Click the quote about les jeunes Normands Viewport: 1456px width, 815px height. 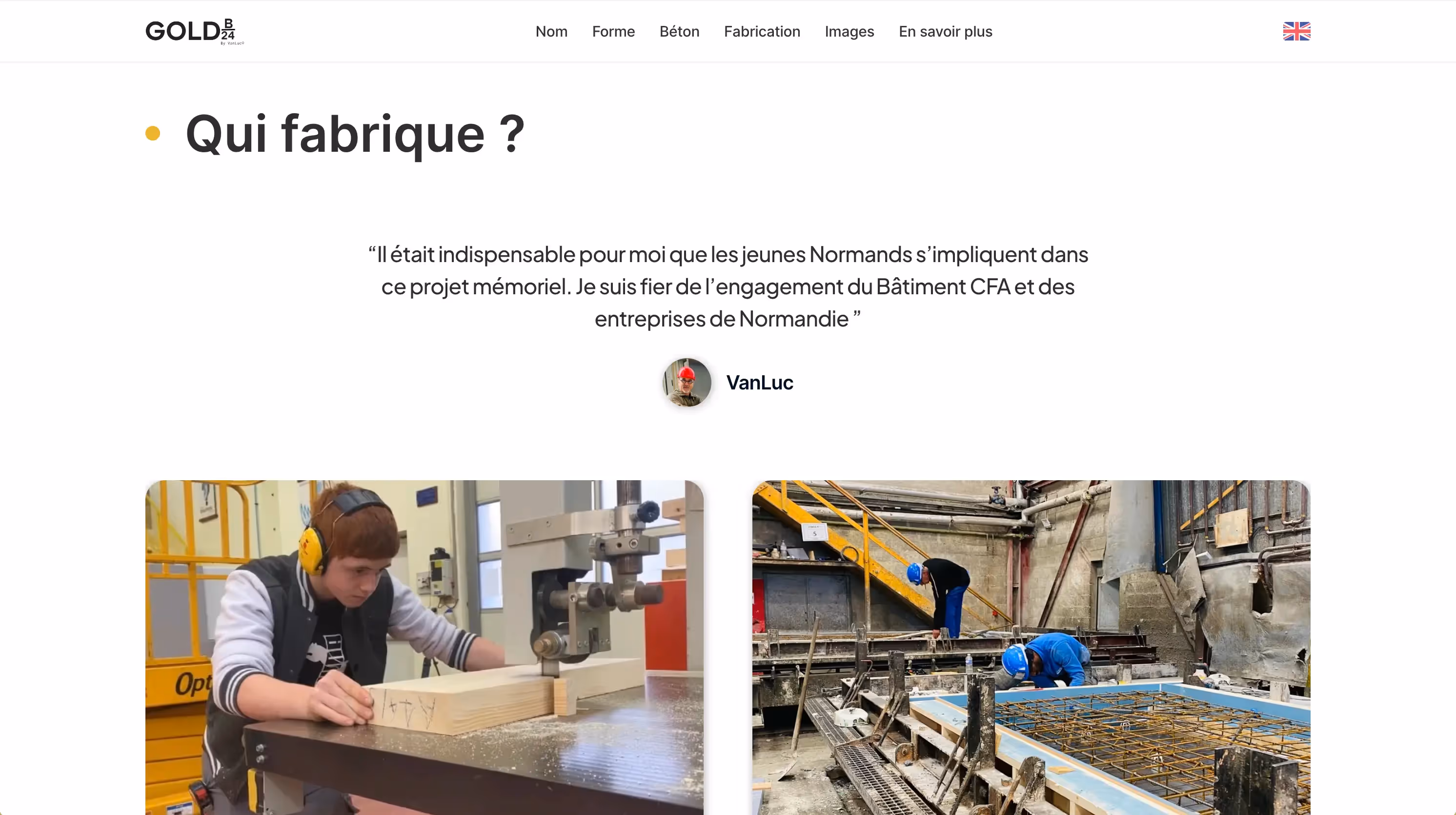[x=728, y=286]
